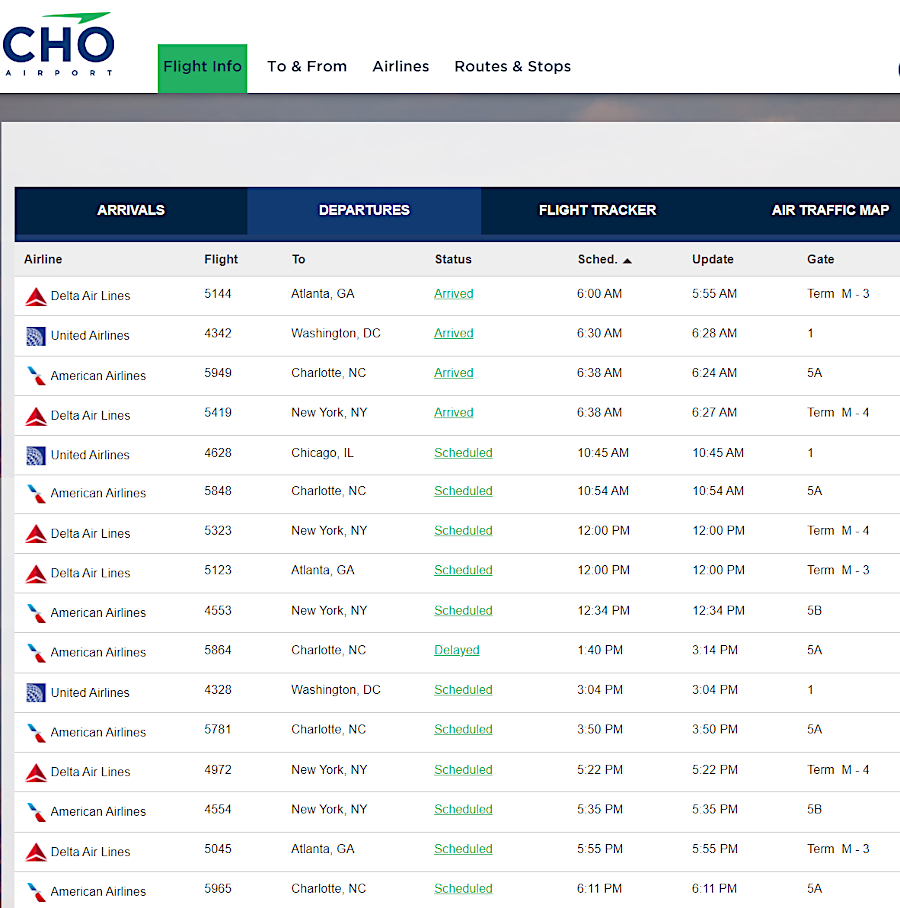Viewport: 900px width, 908px height.
Task: Switch to the ARRIVALS tab
Action: tap(131, 210)
